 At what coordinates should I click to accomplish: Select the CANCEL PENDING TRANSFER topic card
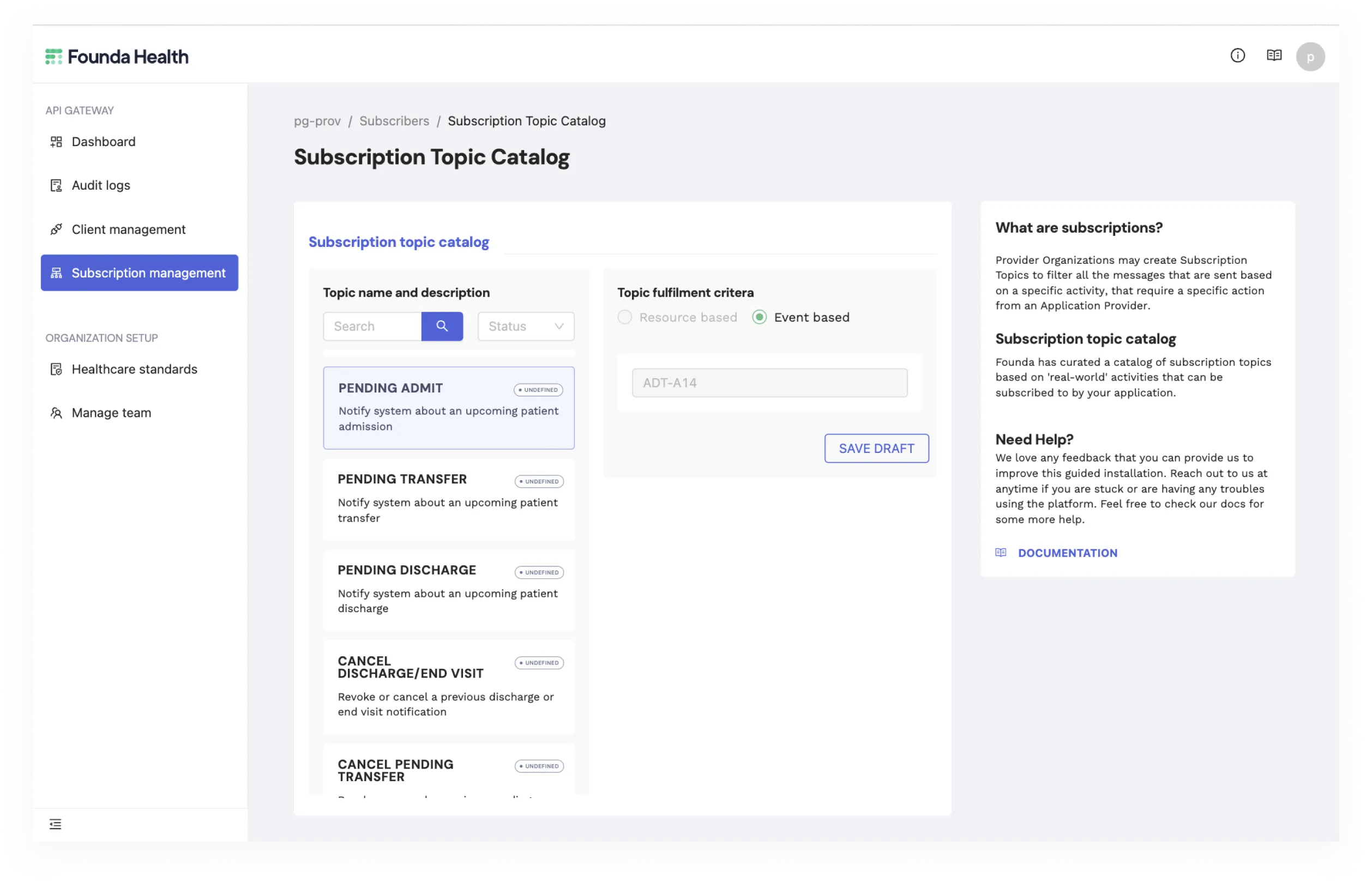click(x=449, y=770)
